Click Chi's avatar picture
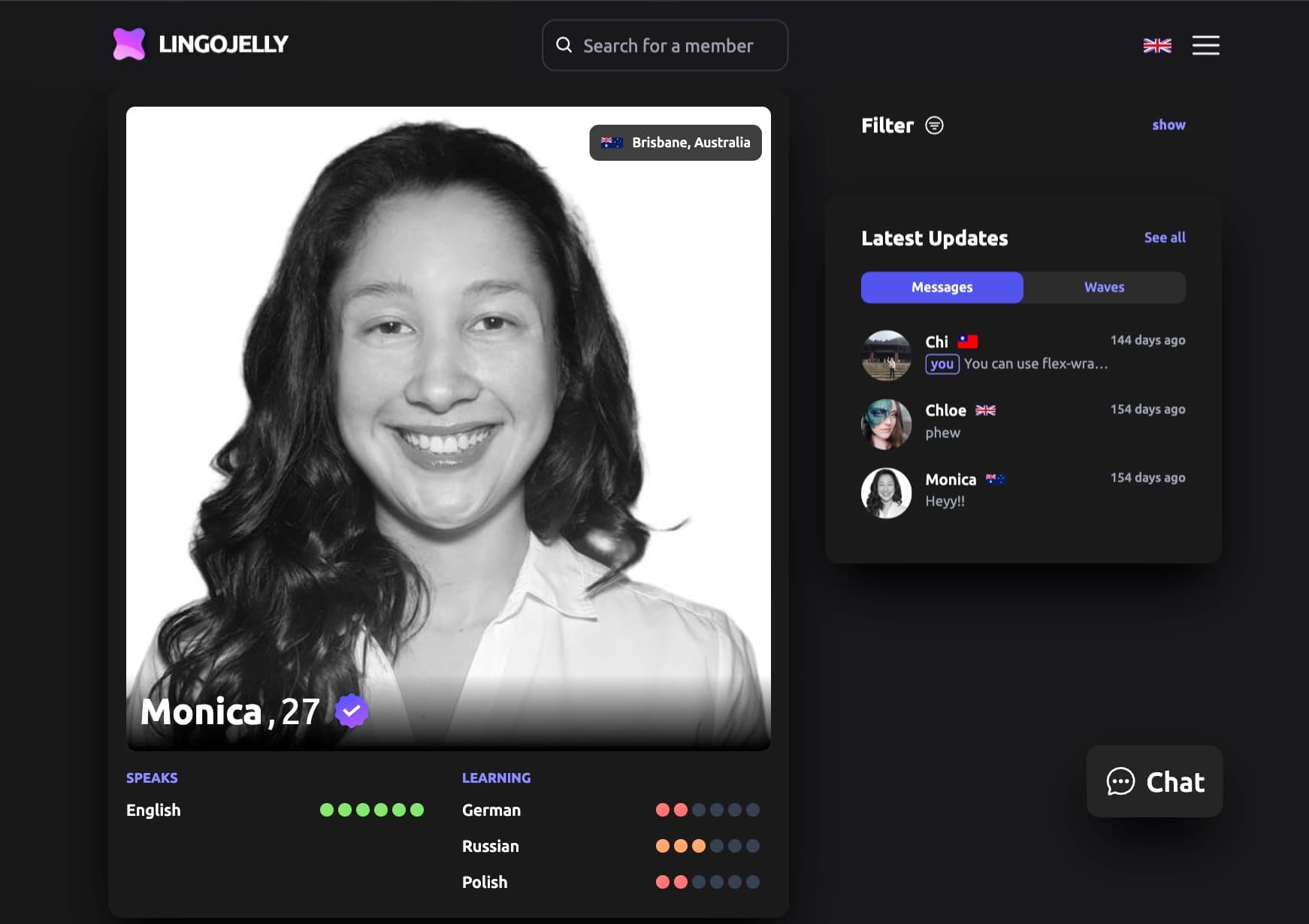The width and height of the screenshot is (1309, 924). tap(886, 354)
